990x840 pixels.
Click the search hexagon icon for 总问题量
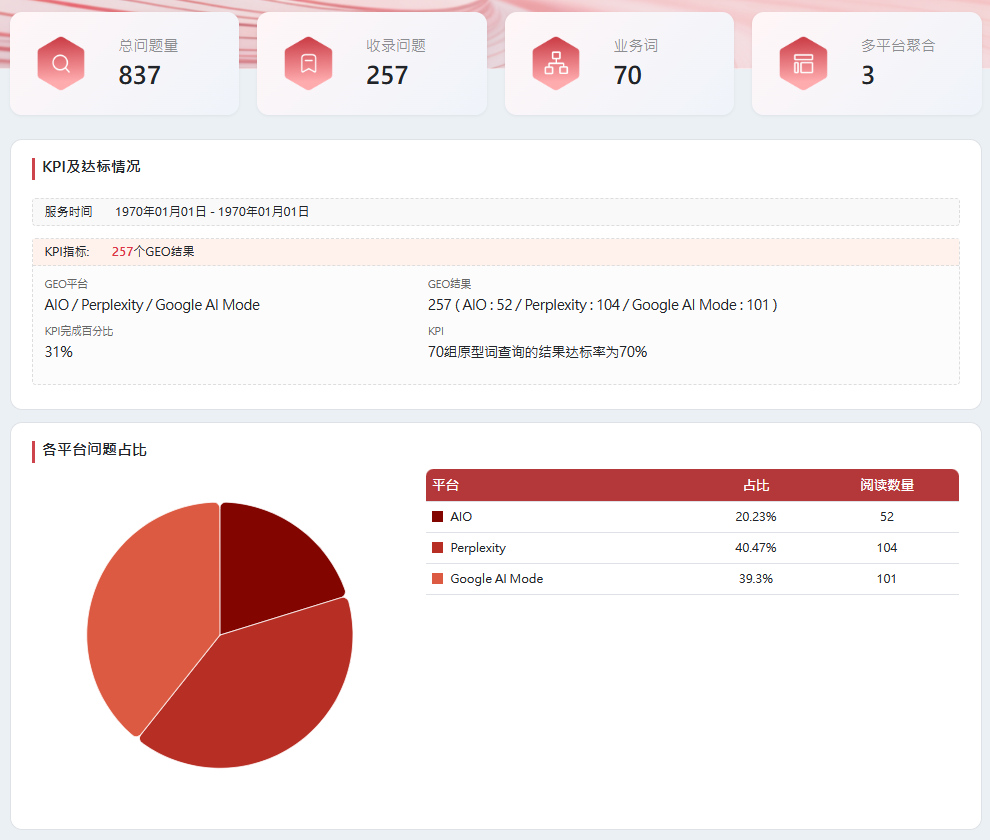click(x=61, y=64)
